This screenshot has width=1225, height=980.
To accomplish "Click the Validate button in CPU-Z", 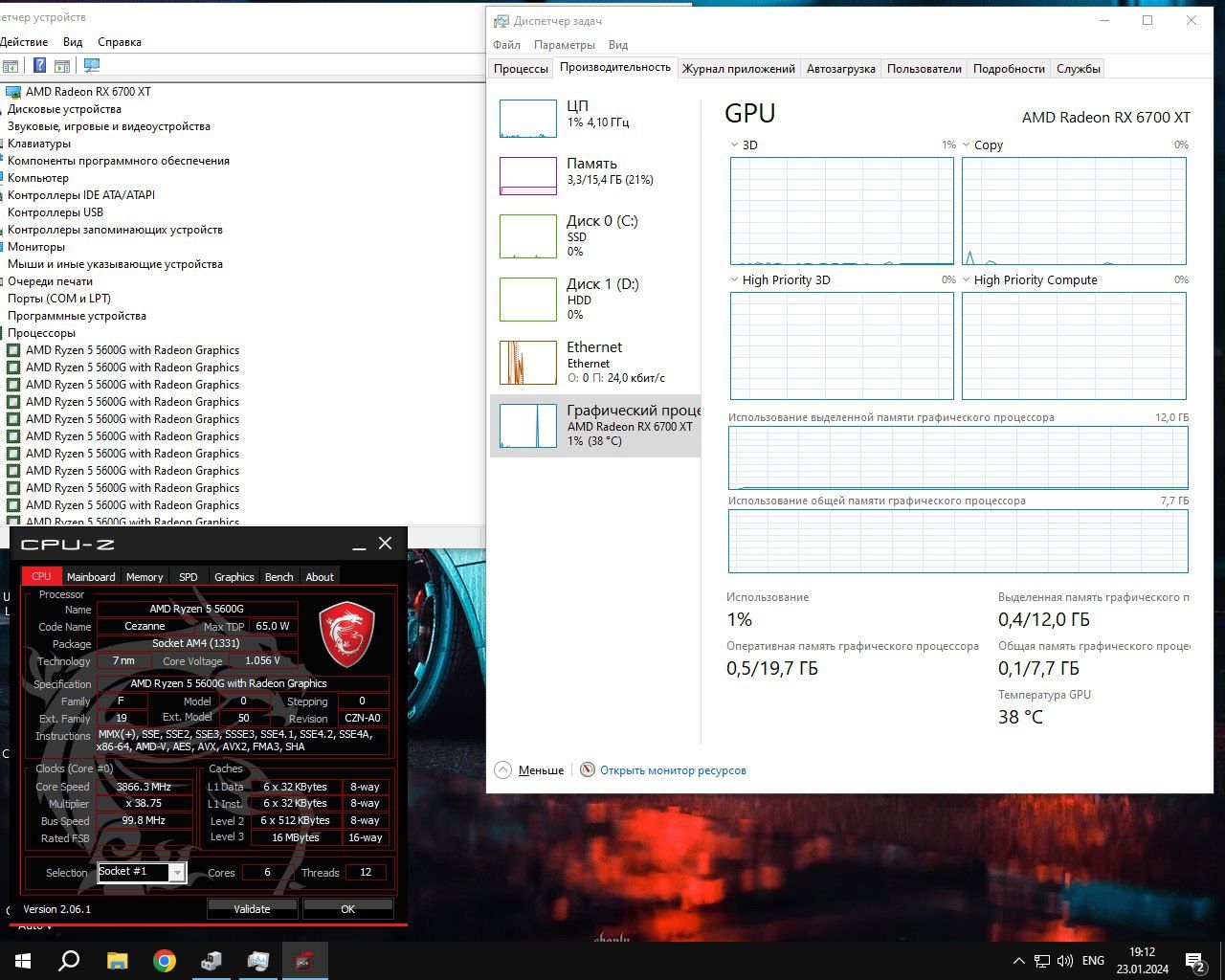I will [x=252, y=909].
